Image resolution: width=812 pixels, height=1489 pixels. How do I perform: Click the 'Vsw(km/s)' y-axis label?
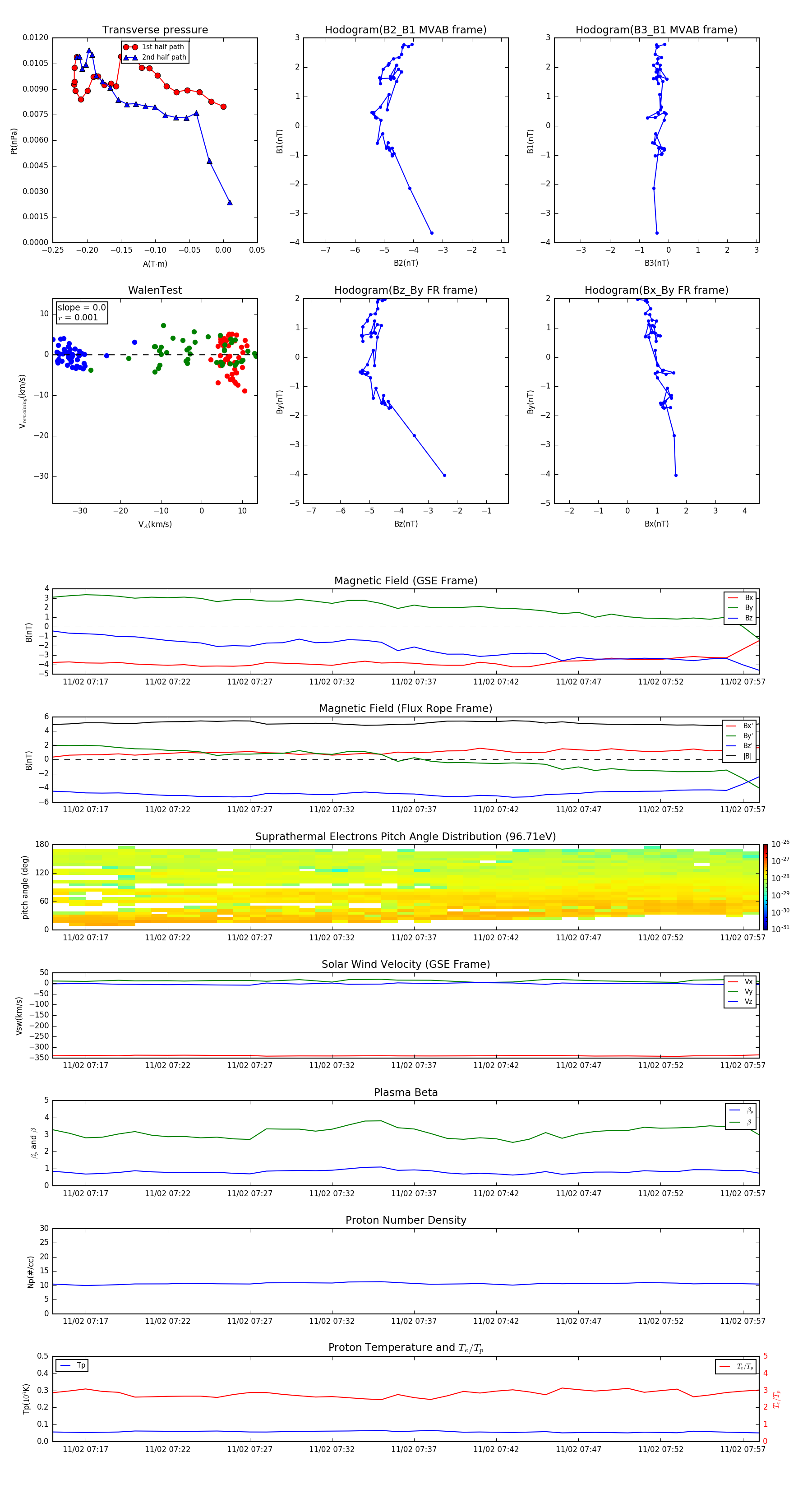coord(19,1016)
